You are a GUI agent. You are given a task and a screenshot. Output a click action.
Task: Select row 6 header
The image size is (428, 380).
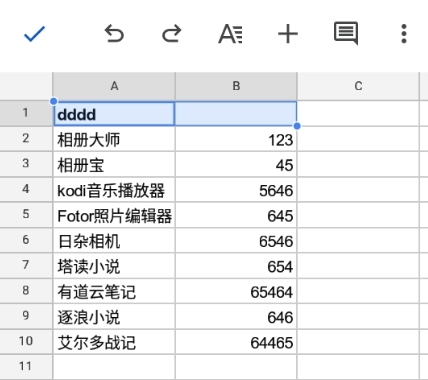tap(26, 240)
